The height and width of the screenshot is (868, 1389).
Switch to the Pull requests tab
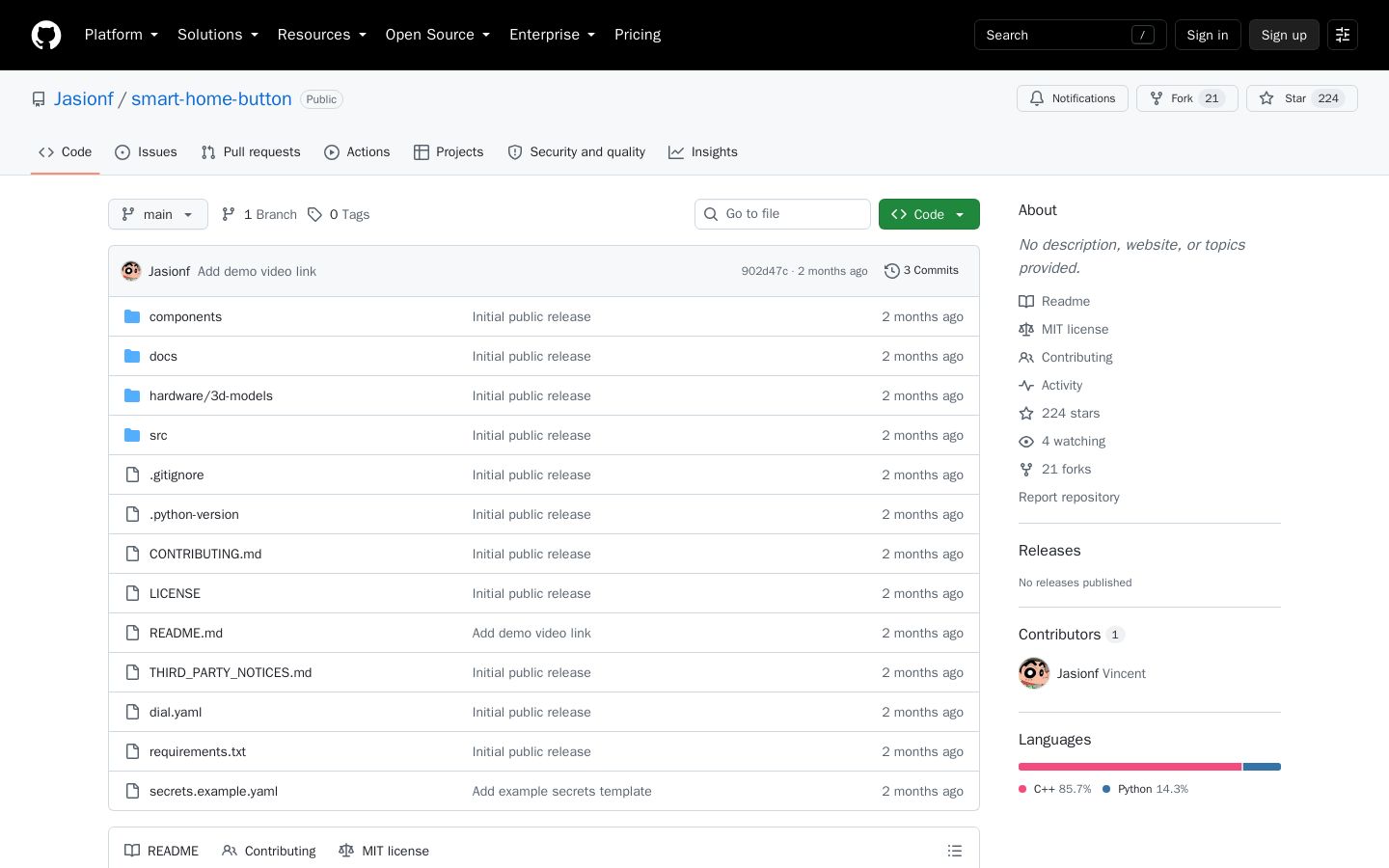pos(251,152)
